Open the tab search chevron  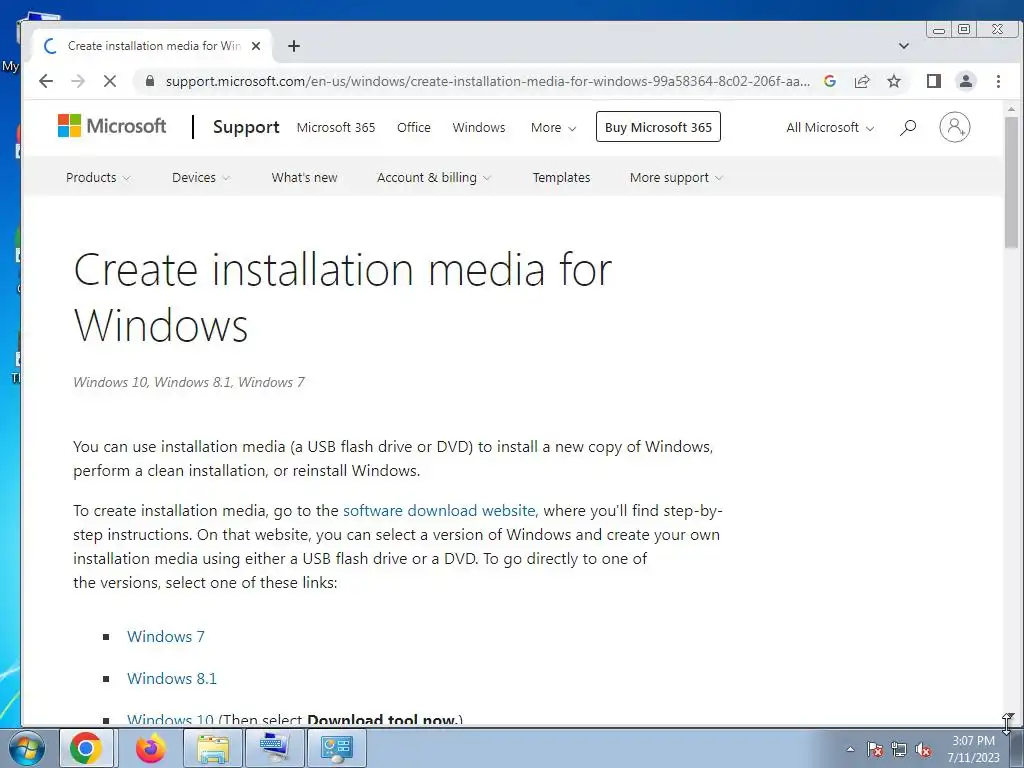pos(904,46)
